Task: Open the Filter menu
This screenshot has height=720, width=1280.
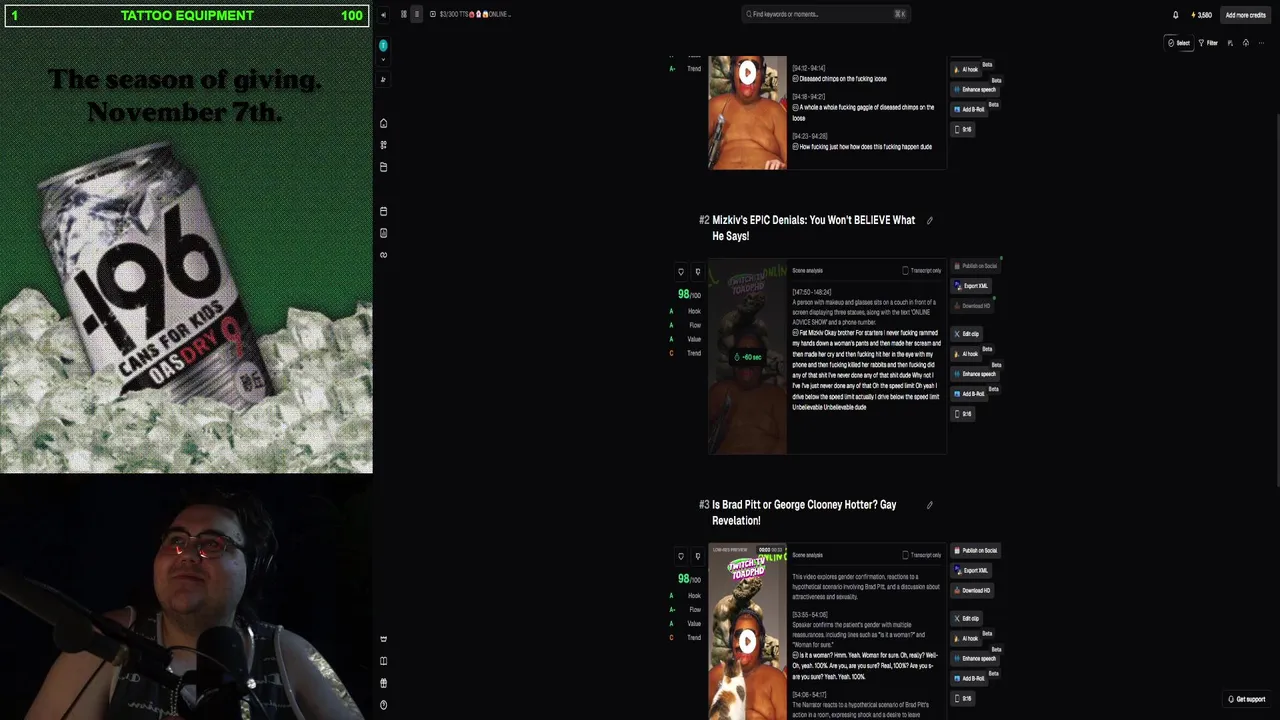Action: pyautogui.click(x=1208, y=43)
